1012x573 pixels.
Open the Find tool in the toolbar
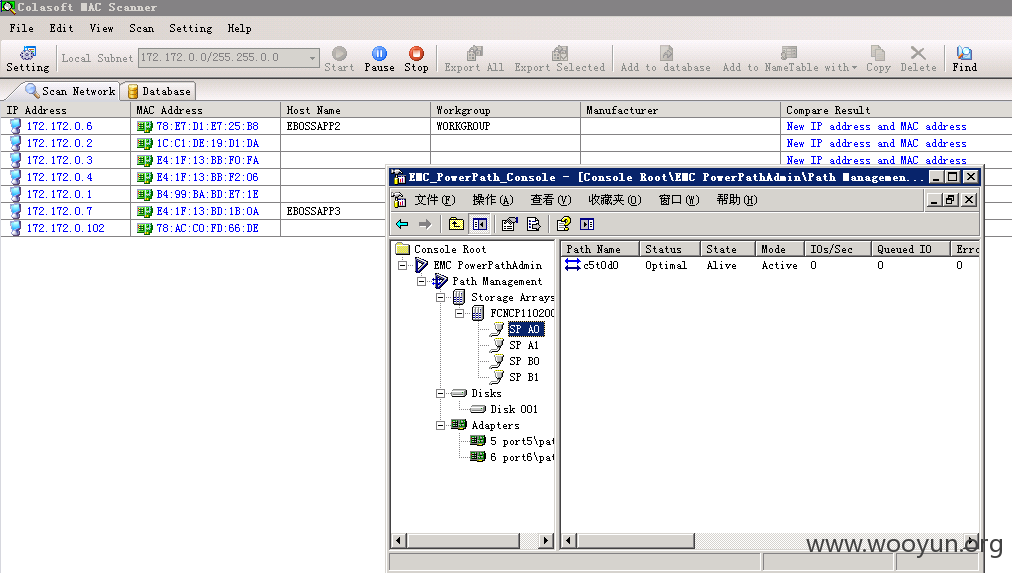click(x=964, y=59)
